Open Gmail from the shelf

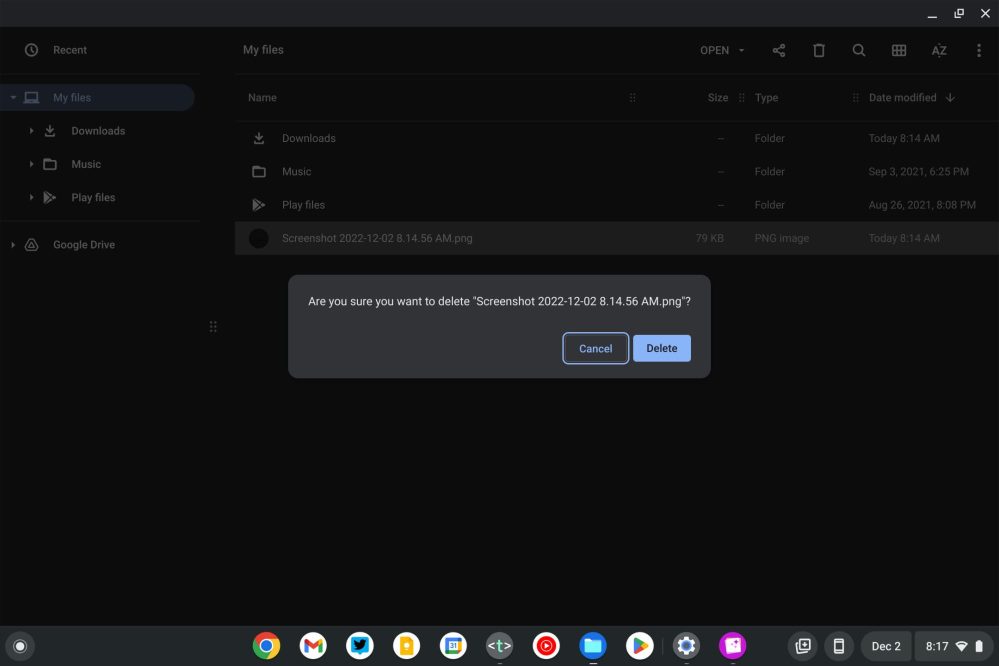coord(313,646)
